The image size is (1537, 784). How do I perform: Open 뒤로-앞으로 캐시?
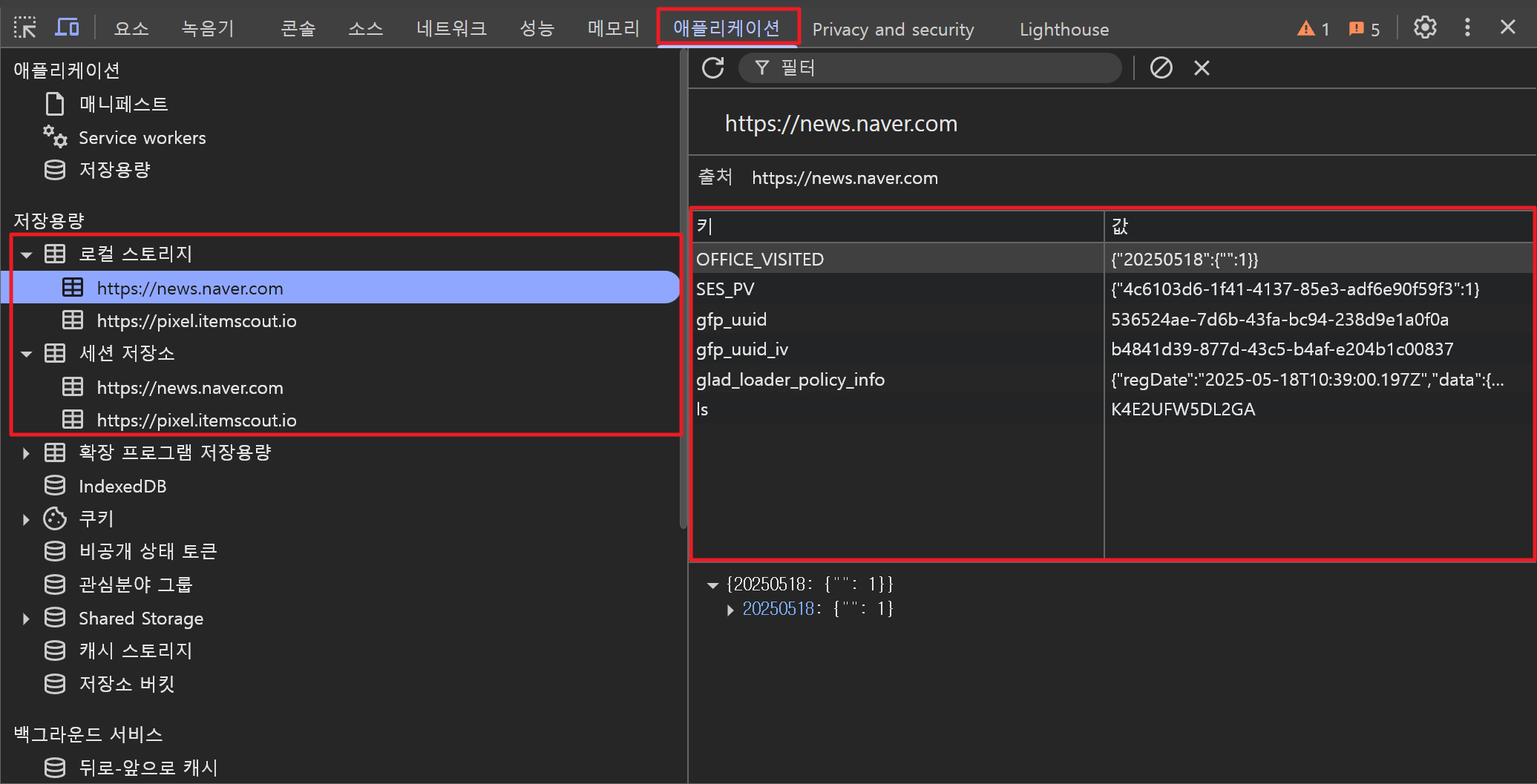point(148,768)
